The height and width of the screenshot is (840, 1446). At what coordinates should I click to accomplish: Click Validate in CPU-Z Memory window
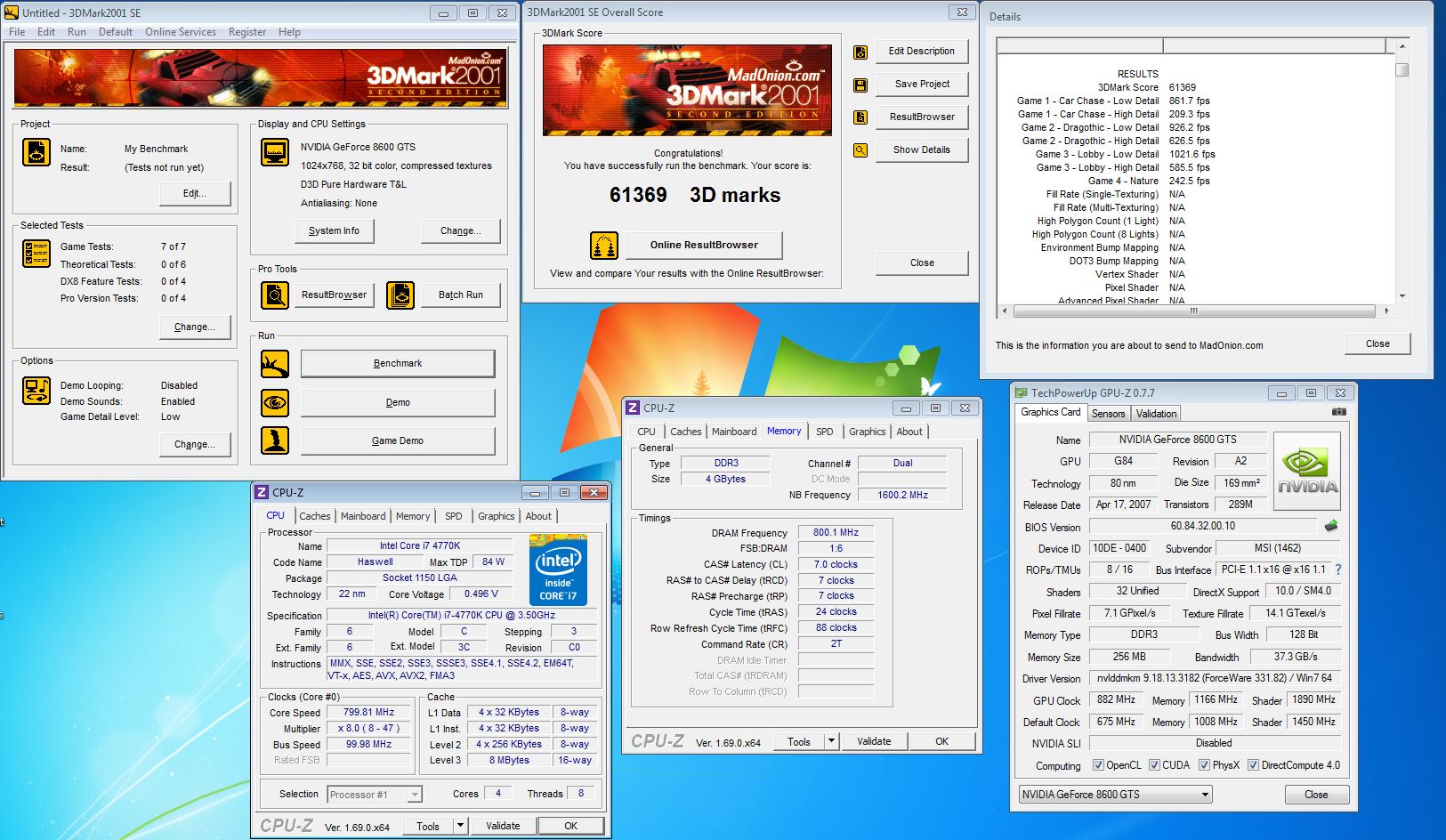click(x=874, y=741)
